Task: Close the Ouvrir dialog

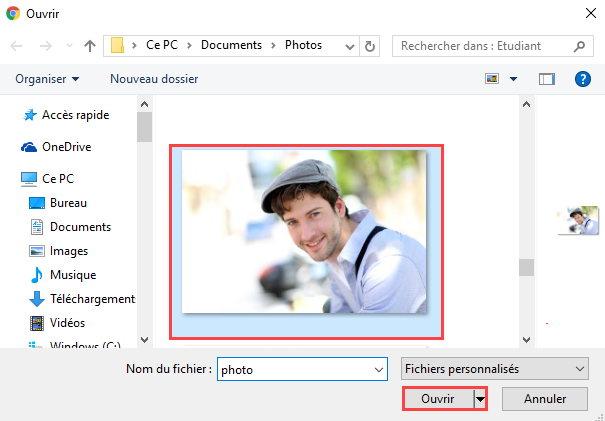Action: [590, 13]
